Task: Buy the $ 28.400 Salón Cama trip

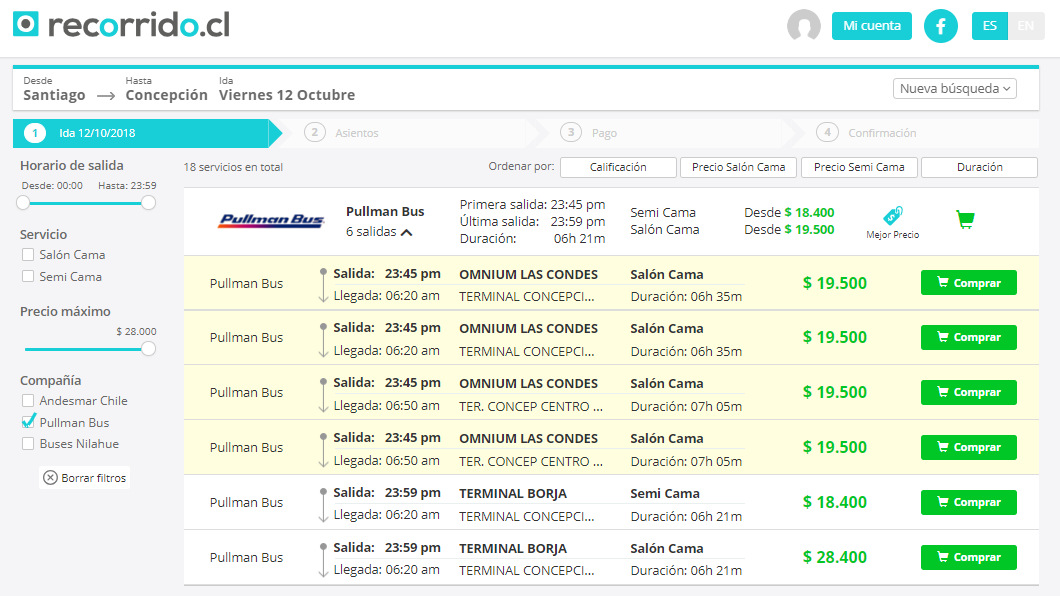Action: pos(968,557)
